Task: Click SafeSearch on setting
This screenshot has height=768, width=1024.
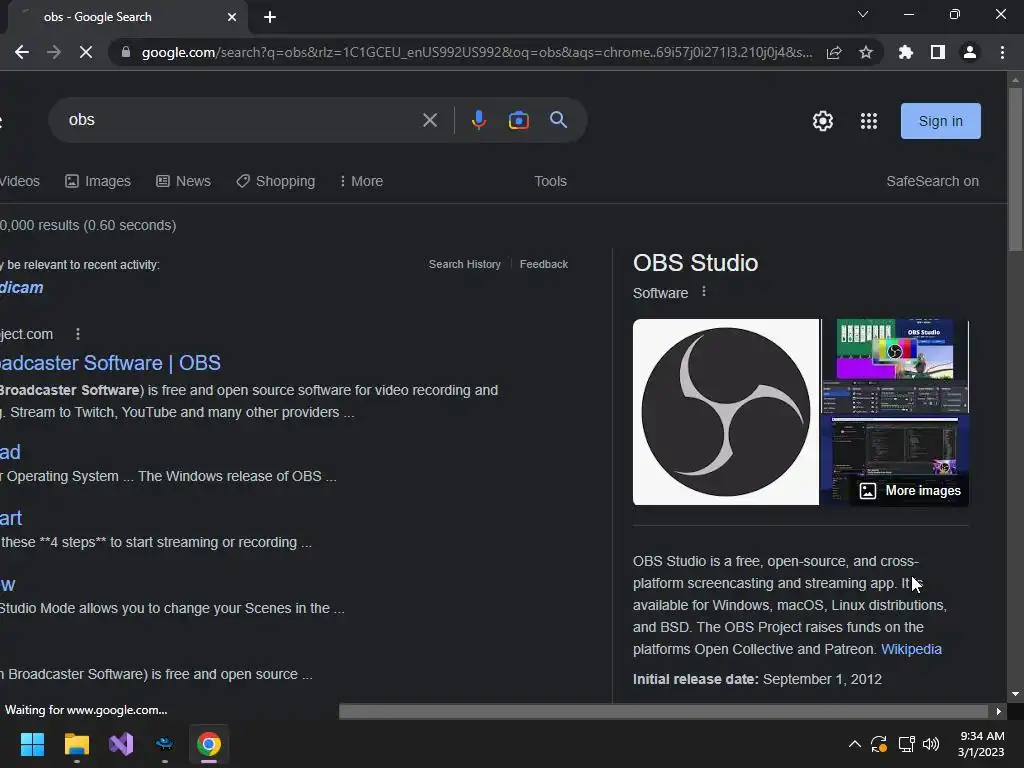Action: click(933, 182)
